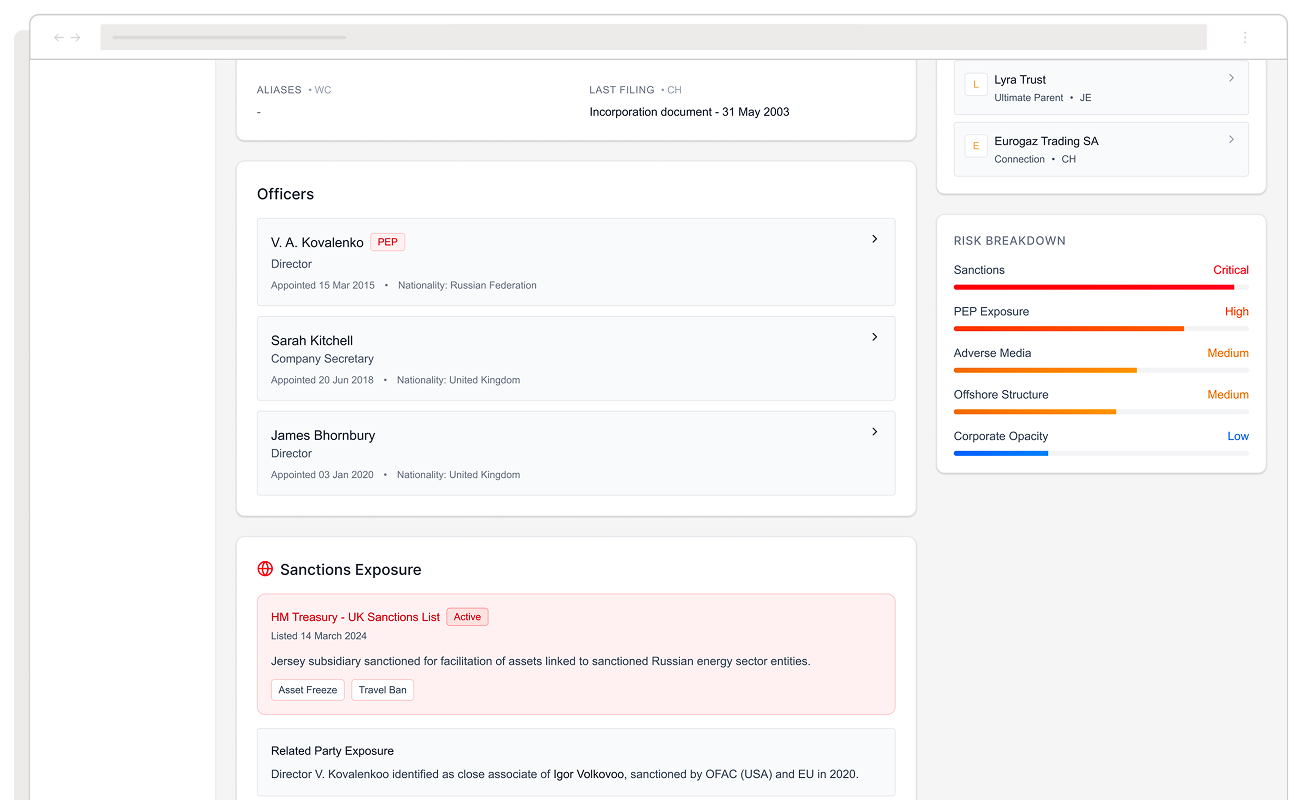Click 'Ultimate Parent' label under Lyra Trust

(1029, 98)
